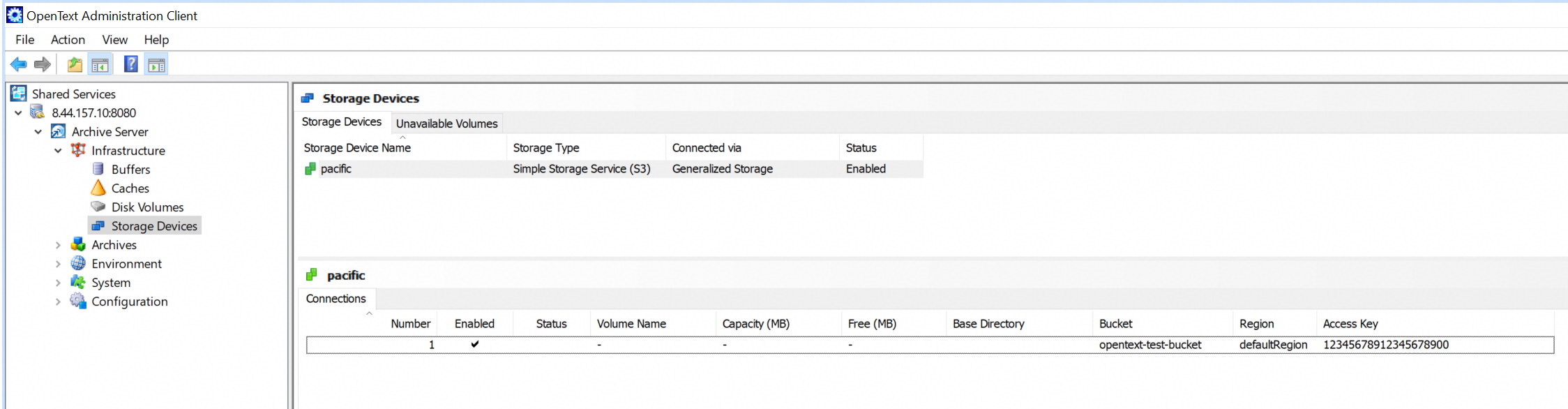Click the Buffers cylinder icon
1568x409 pixels.
98,169
